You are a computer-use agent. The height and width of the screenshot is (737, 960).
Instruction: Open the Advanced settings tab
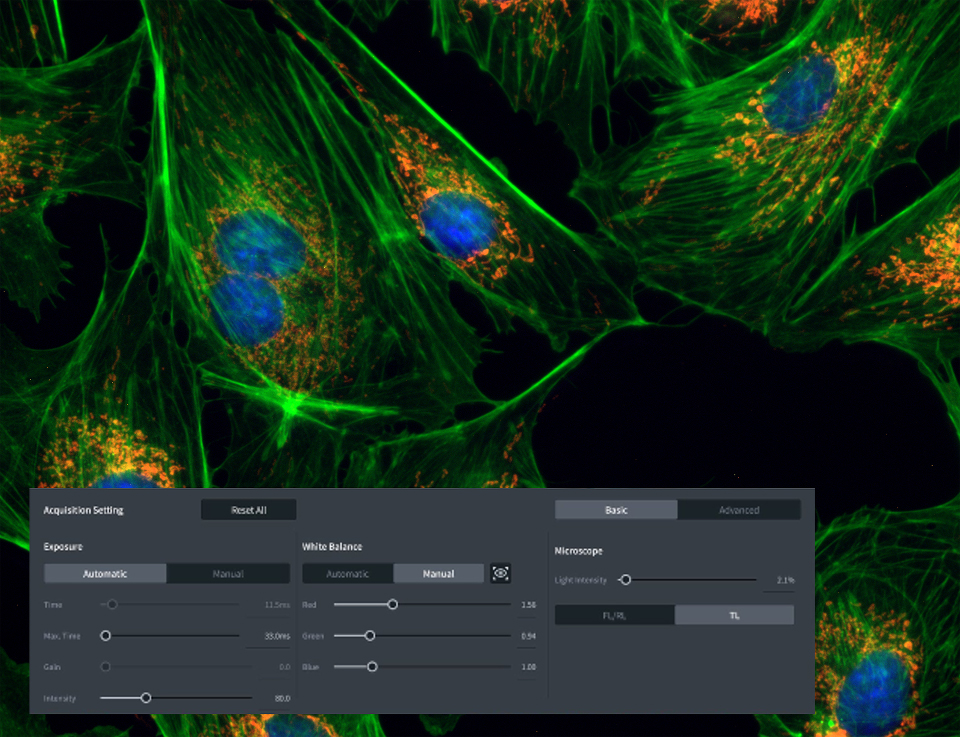point(739,510)
